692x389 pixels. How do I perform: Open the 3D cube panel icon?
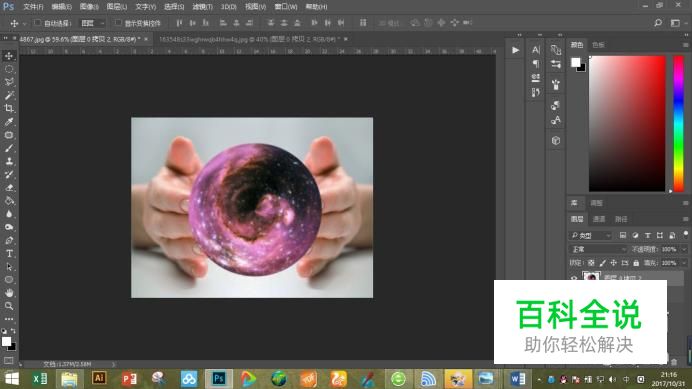click(x=556, y=140)
